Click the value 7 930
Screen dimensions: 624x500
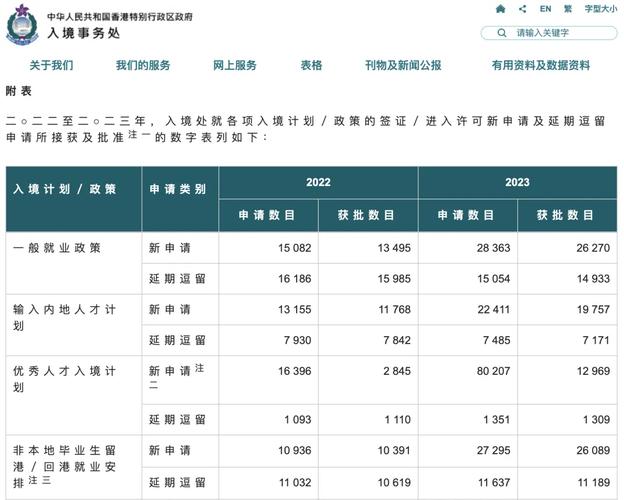(297, 340)
